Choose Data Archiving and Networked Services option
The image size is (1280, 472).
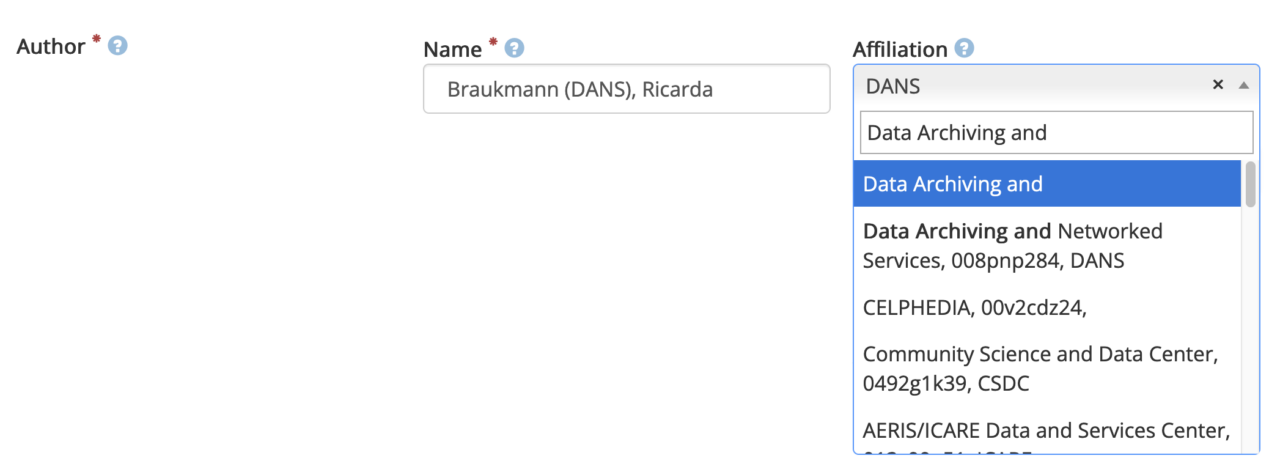pyautogui.click(x=1046, y=246)
